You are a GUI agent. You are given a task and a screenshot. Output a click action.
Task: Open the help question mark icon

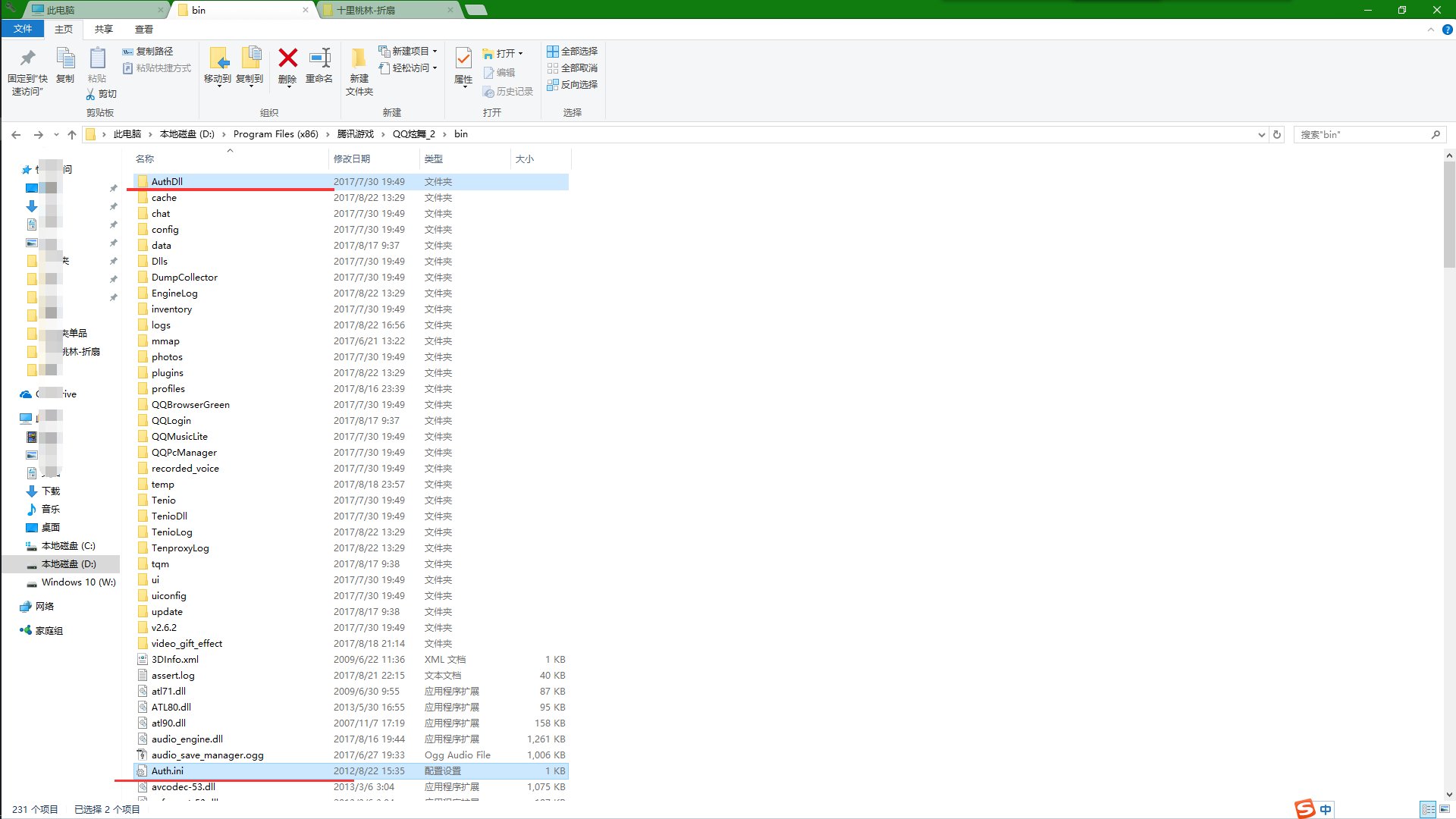coord(1447,30)
